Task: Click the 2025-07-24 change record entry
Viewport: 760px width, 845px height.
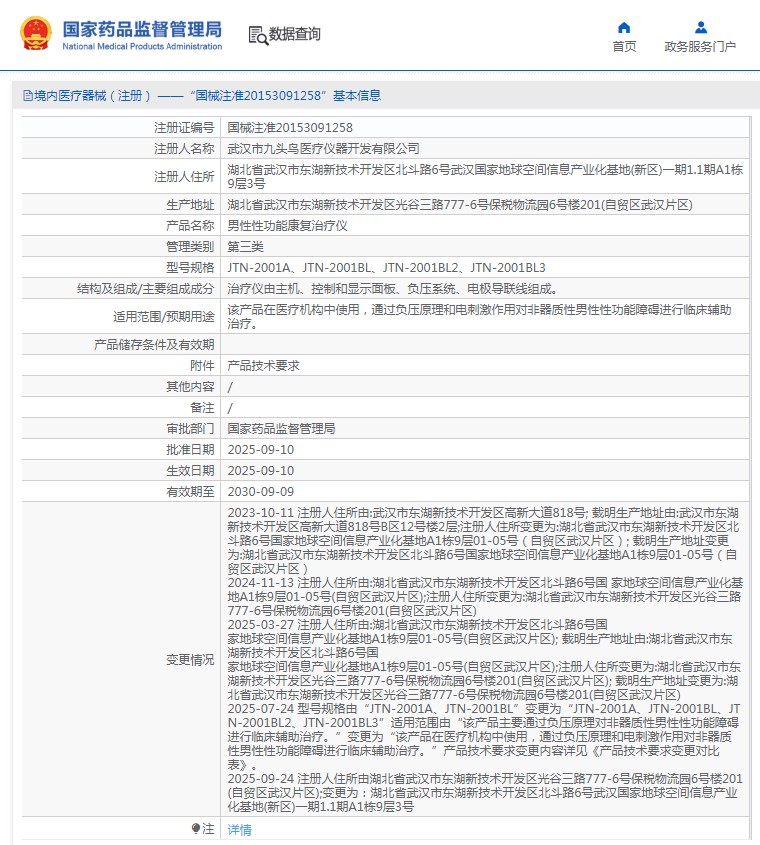Action: tap(483, 737)
